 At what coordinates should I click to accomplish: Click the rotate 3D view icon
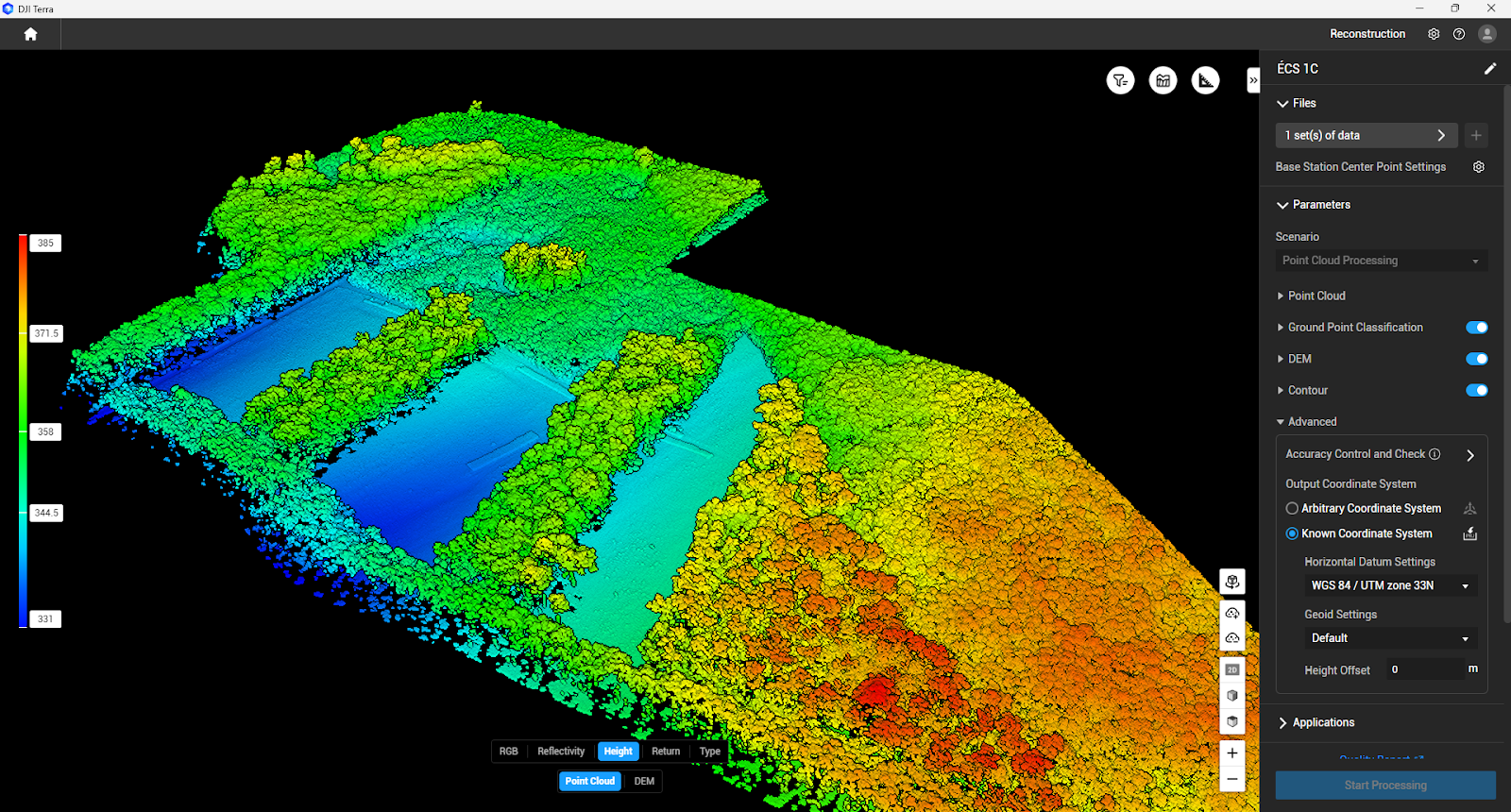tap(1231, 582)
